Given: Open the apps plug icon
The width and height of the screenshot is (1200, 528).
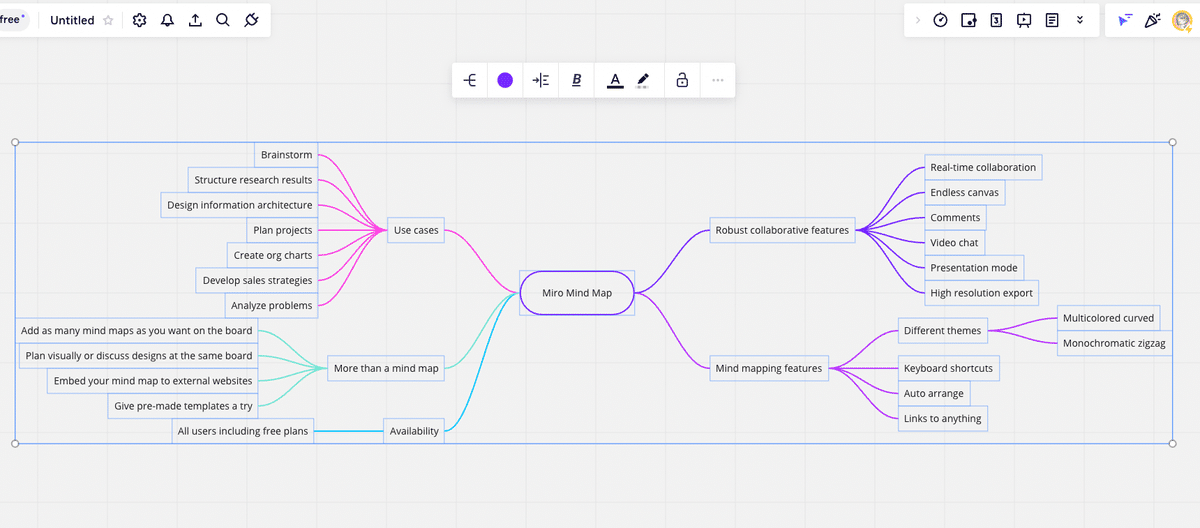Looking at the screenshot, I should 251,20.
